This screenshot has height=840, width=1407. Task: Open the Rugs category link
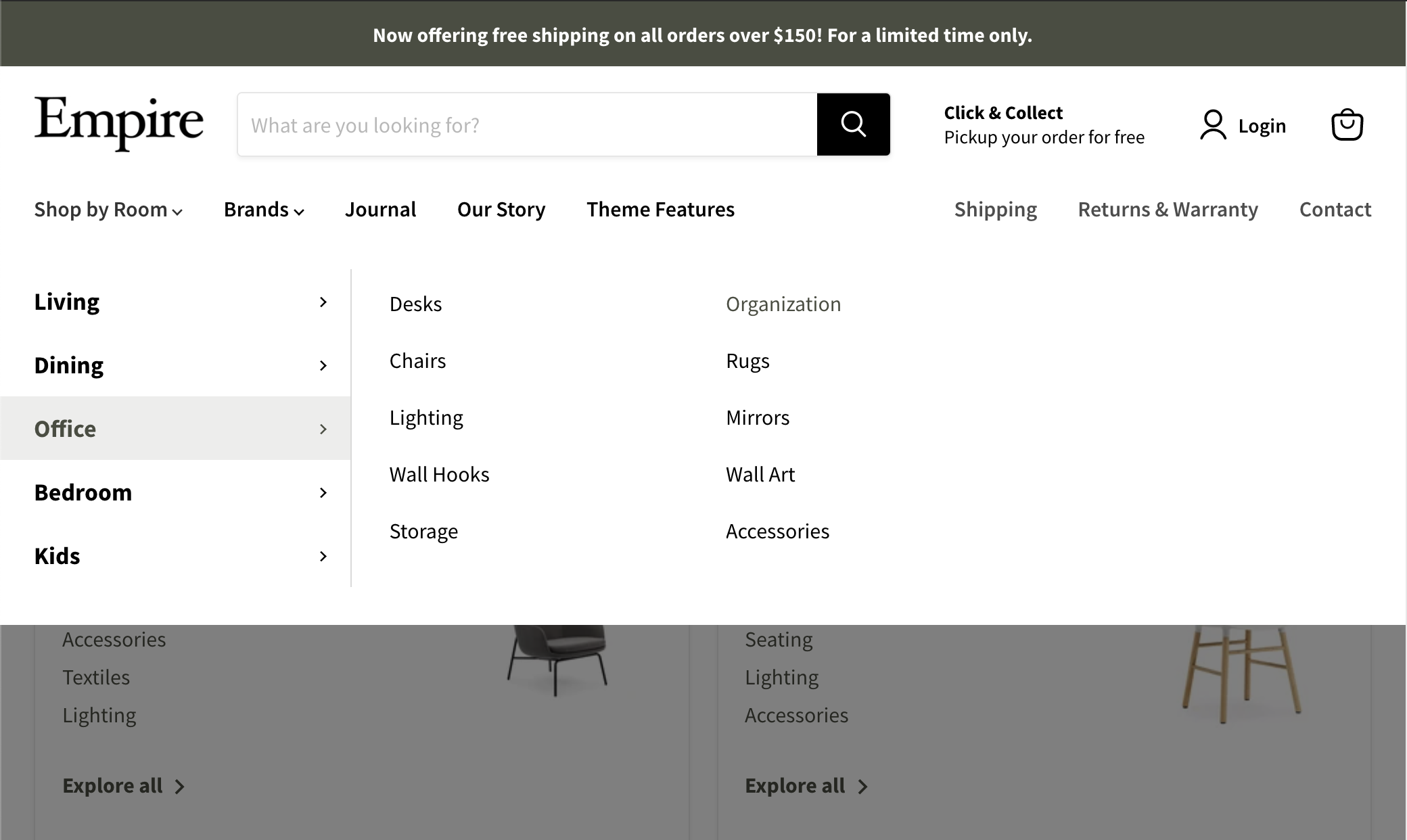(x=747, y=361)
